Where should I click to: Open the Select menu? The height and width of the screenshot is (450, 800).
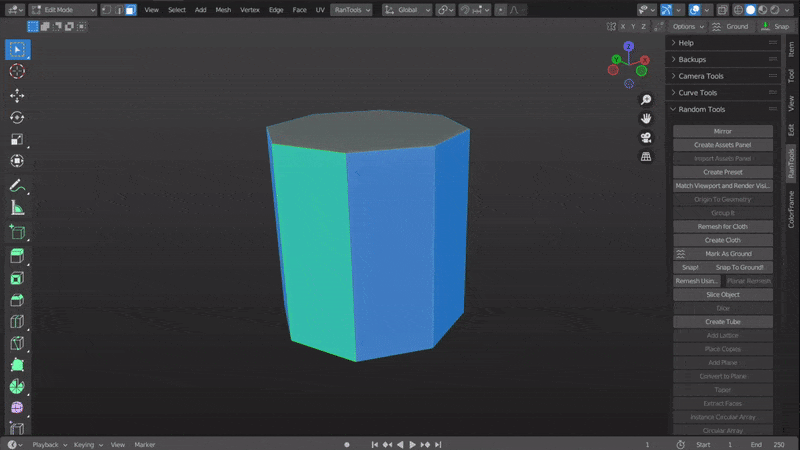point(177,10)
